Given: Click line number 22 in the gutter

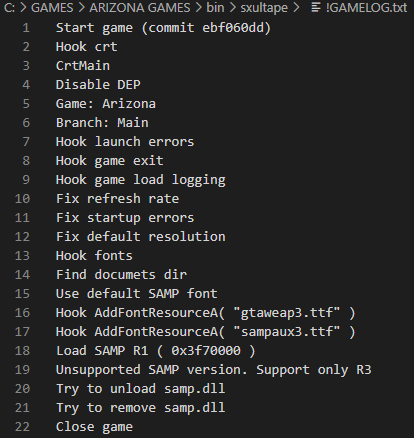Looking at the screenshot, I should coord(22,427).
